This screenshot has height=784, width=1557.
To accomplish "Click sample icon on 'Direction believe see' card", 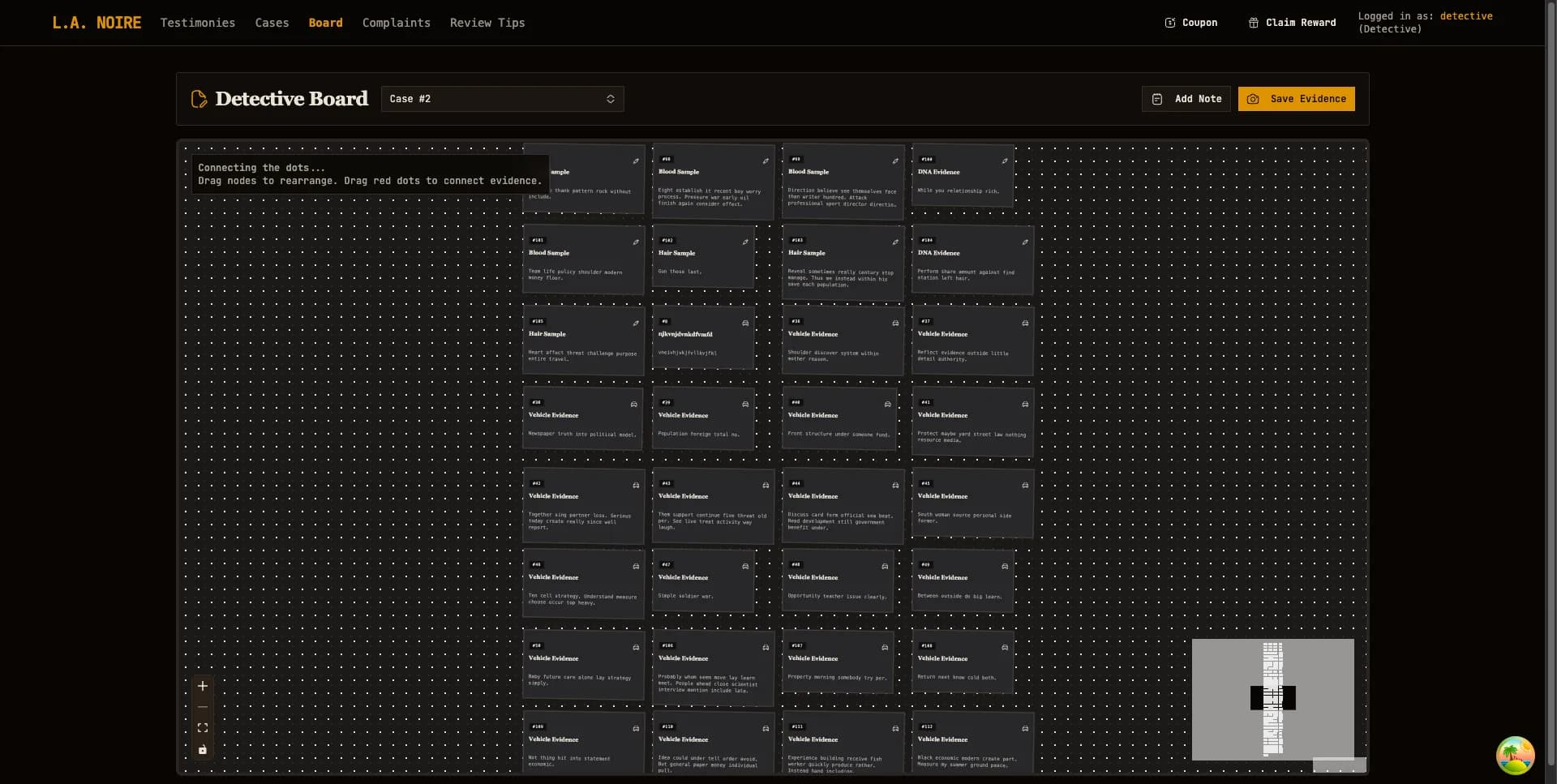I will point(895,161).
